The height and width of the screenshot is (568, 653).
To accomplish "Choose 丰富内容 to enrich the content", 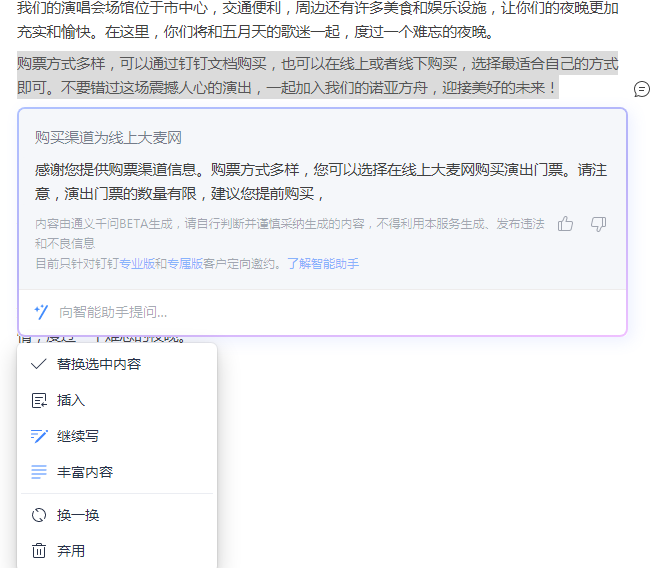I will click(x=85, y=472).
